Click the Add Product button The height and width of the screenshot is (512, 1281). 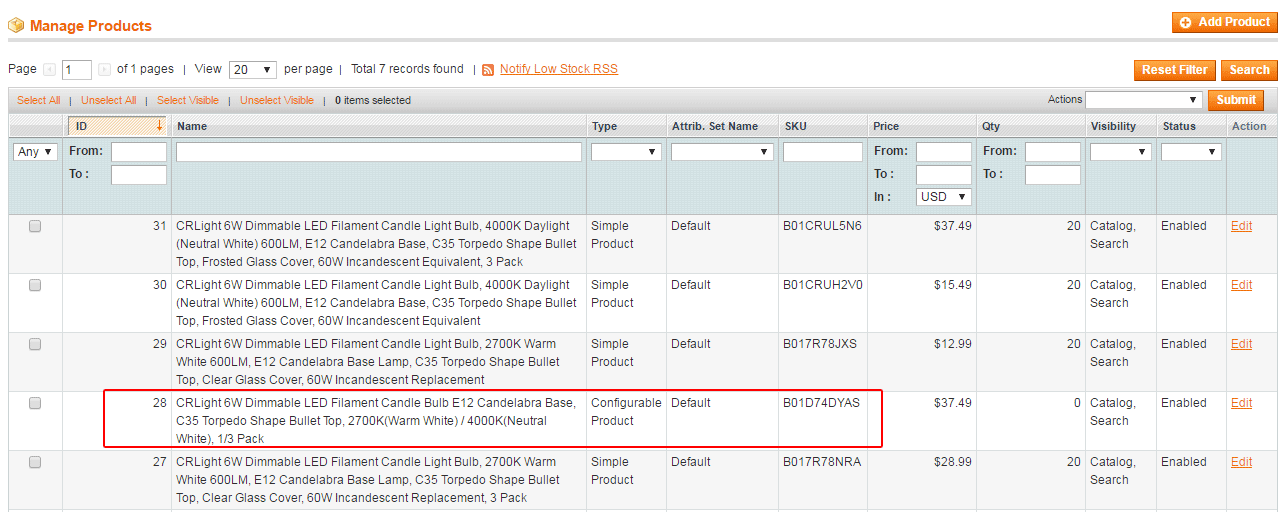click(1225, 22)
